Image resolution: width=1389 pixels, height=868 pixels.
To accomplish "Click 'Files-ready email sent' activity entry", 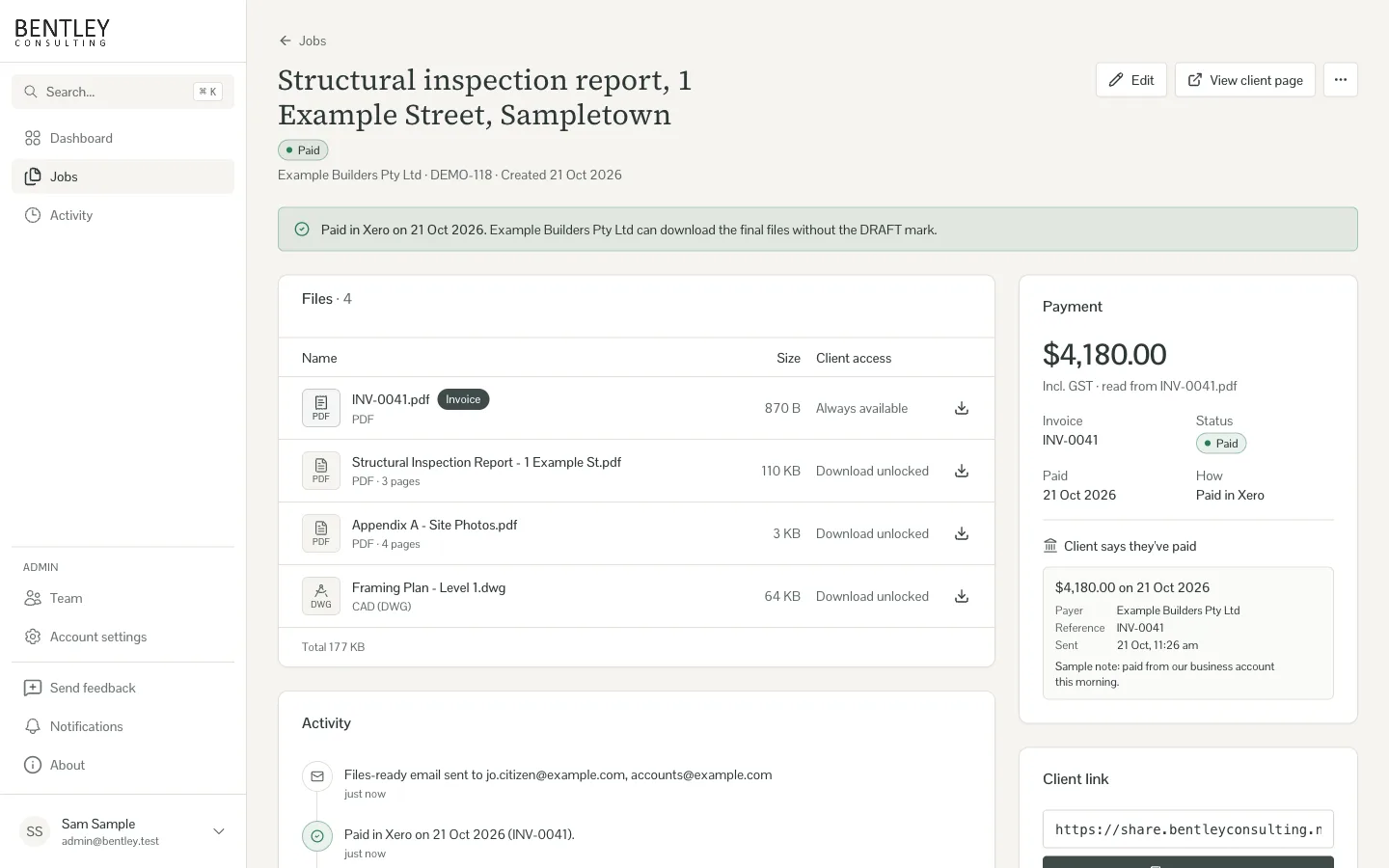I will tap(558, 774).
